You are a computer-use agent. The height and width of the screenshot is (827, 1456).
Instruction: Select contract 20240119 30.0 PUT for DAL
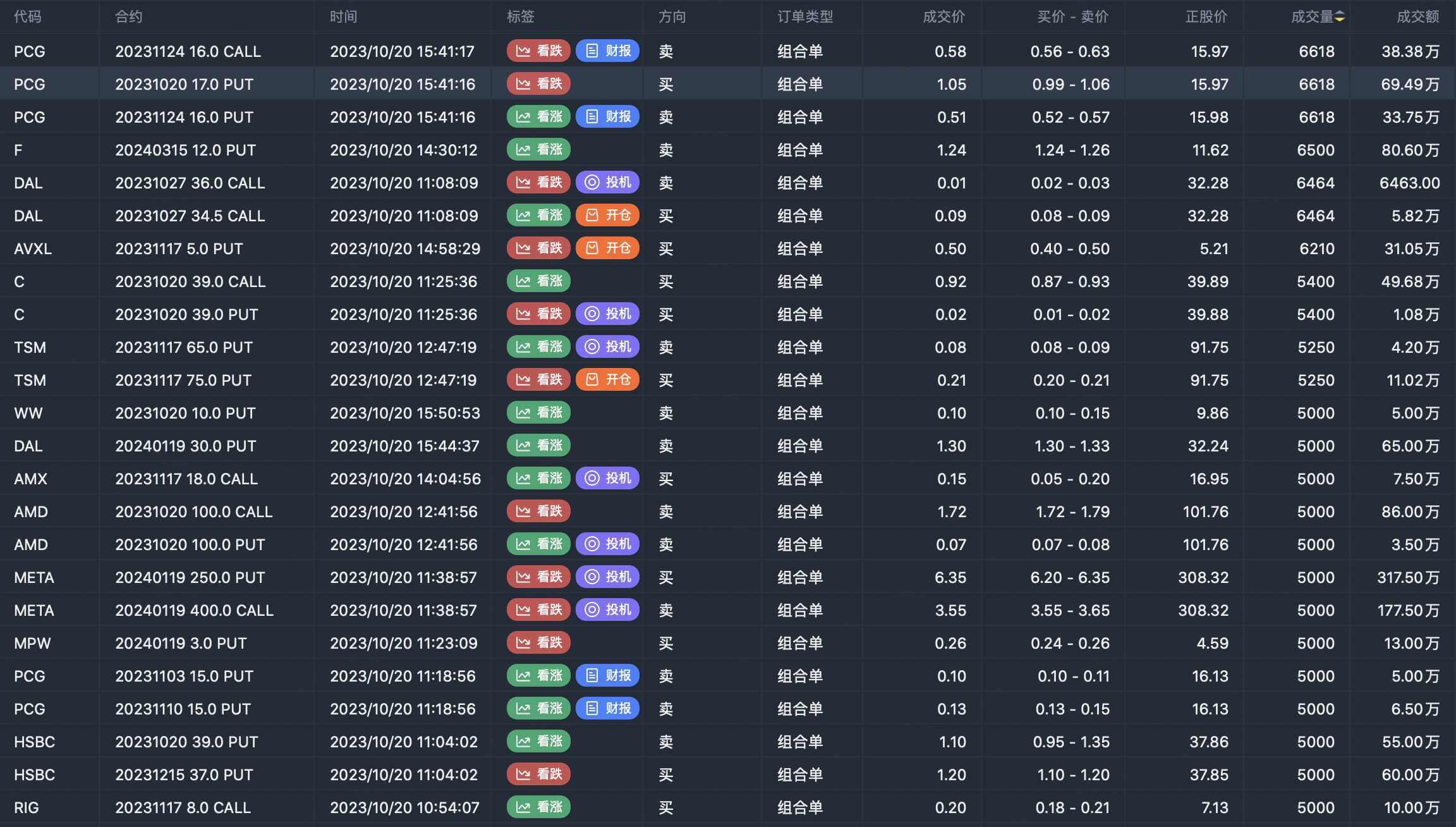pyautogui.click(x=186, y=446)
